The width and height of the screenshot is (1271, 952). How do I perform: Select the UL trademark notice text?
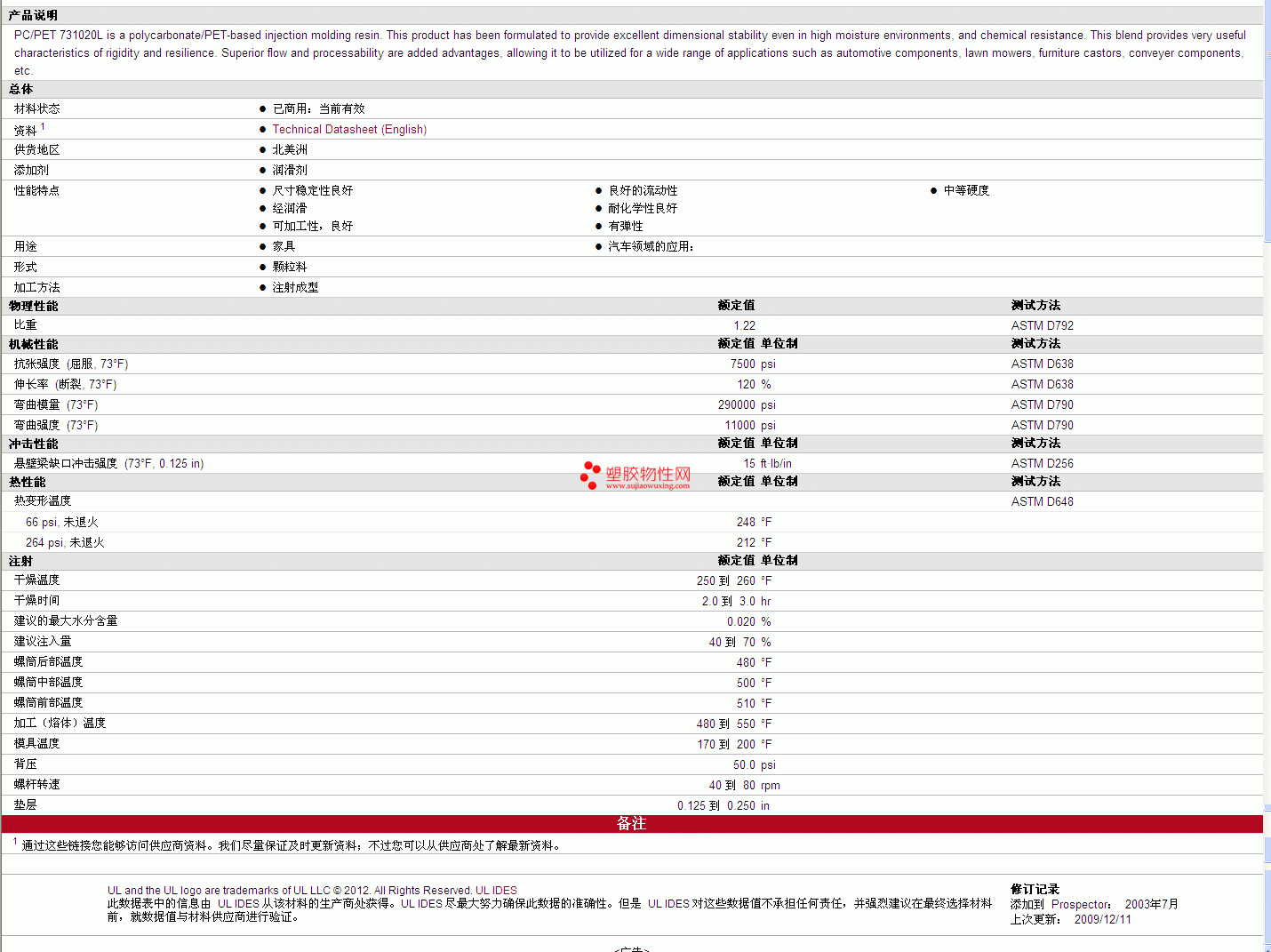pyautogui.click(x=312, y=890)
